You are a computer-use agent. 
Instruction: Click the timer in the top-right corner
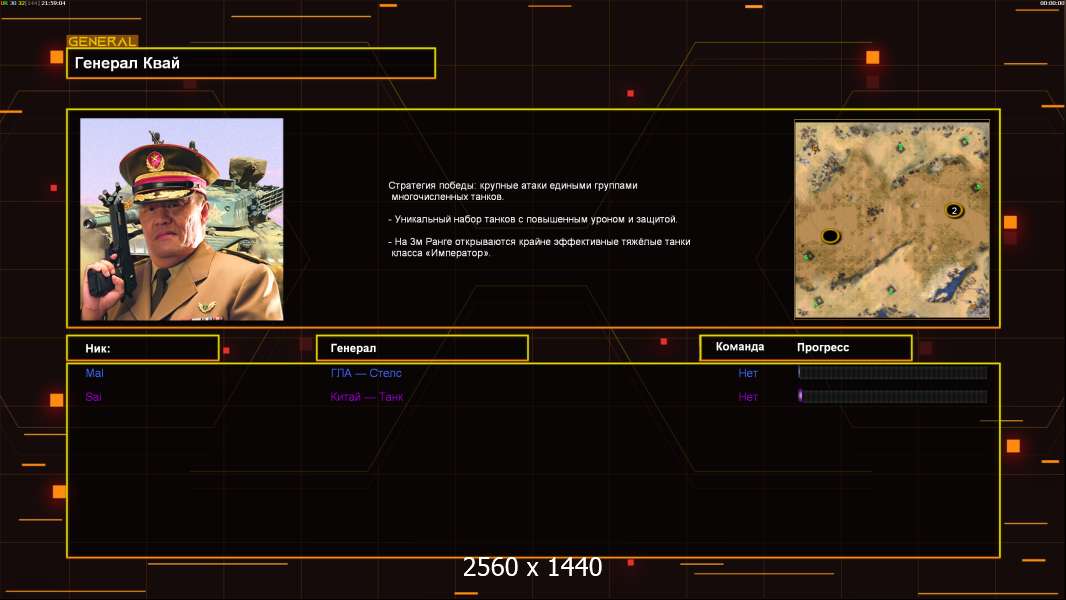point(1051,4)
